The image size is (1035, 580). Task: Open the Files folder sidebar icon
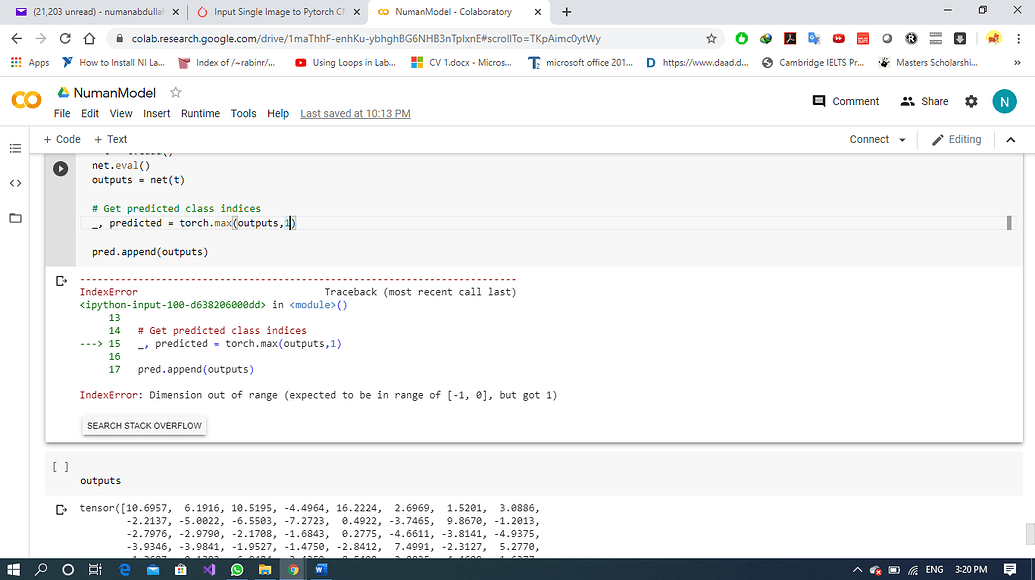(15, 218)
